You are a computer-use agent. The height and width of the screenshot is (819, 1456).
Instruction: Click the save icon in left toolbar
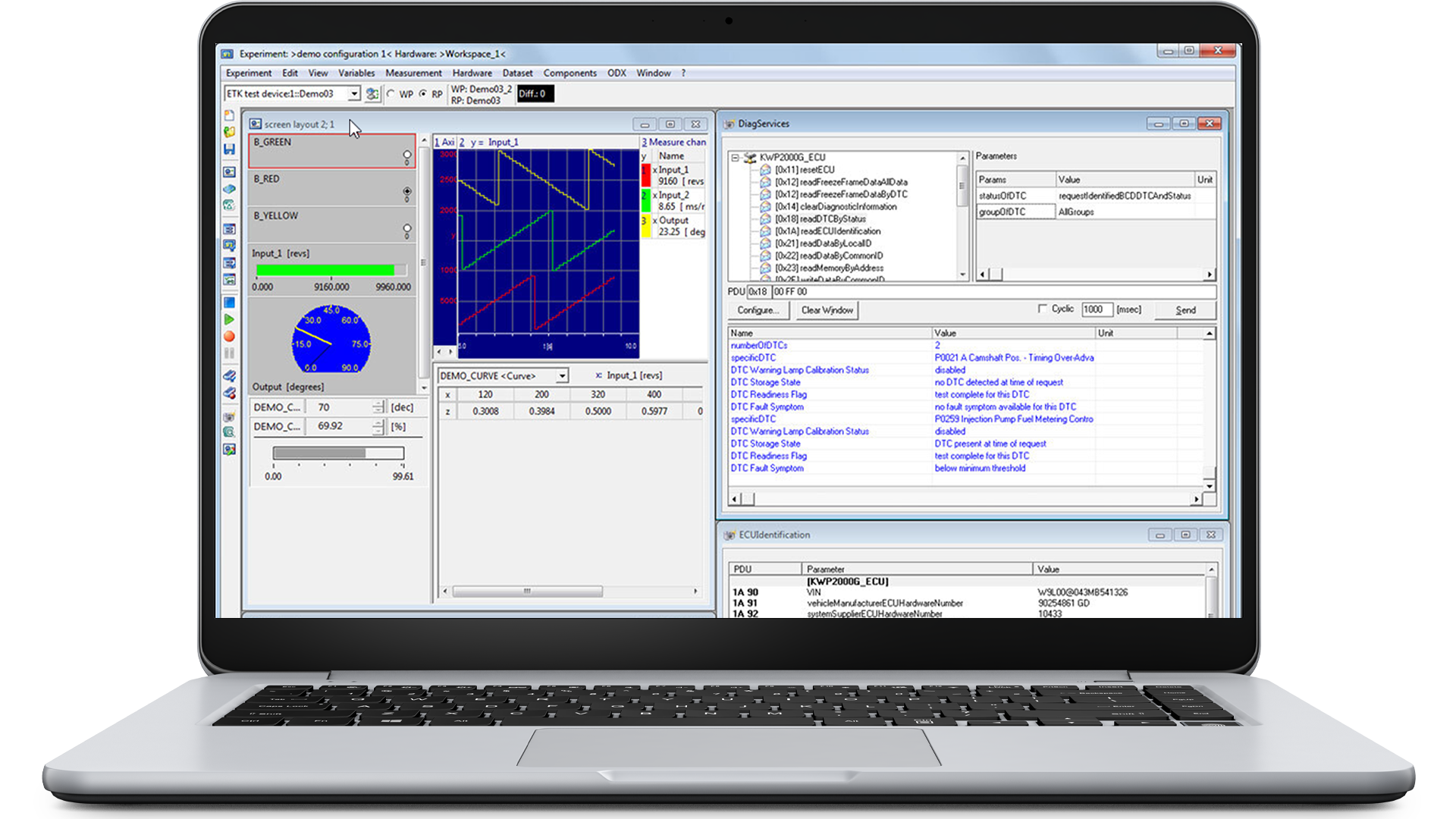229,149
